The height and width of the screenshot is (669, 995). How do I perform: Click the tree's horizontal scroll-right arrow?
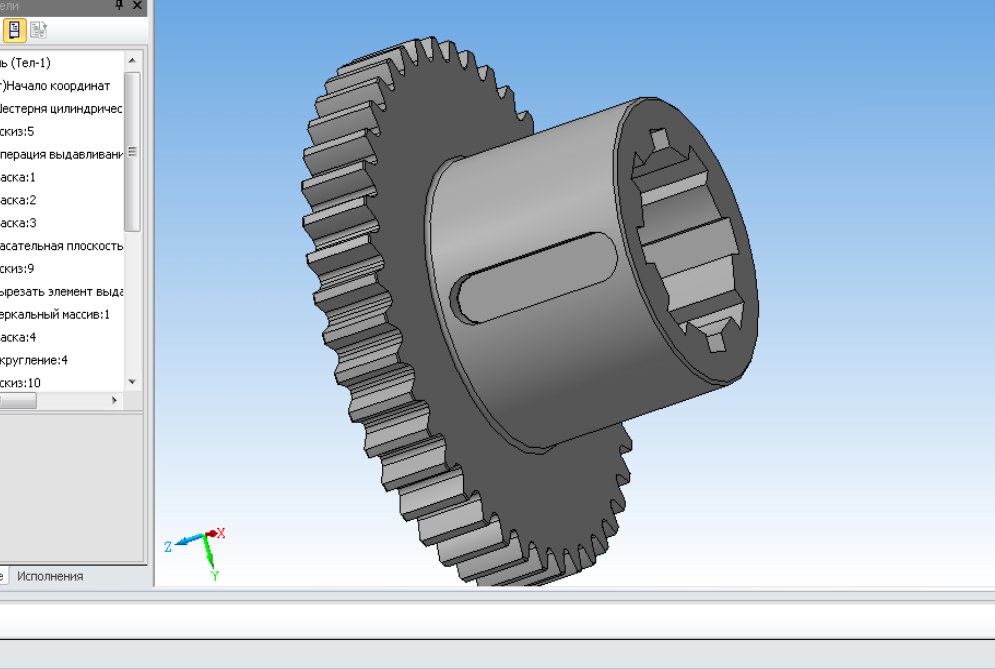click(x=114, y=400)
